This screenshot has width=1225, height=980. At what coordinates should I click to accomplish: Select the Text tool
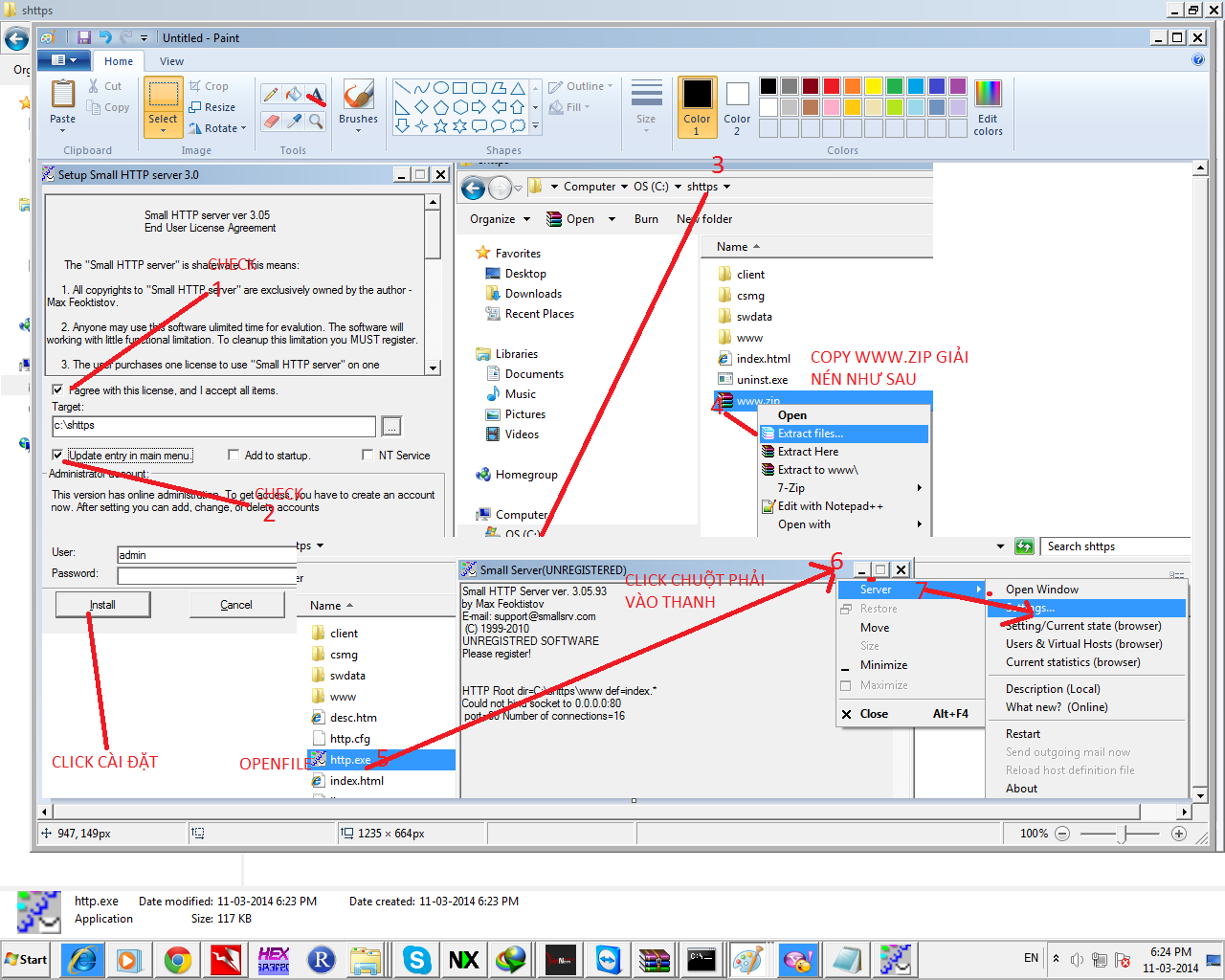[x=315, y=94]
